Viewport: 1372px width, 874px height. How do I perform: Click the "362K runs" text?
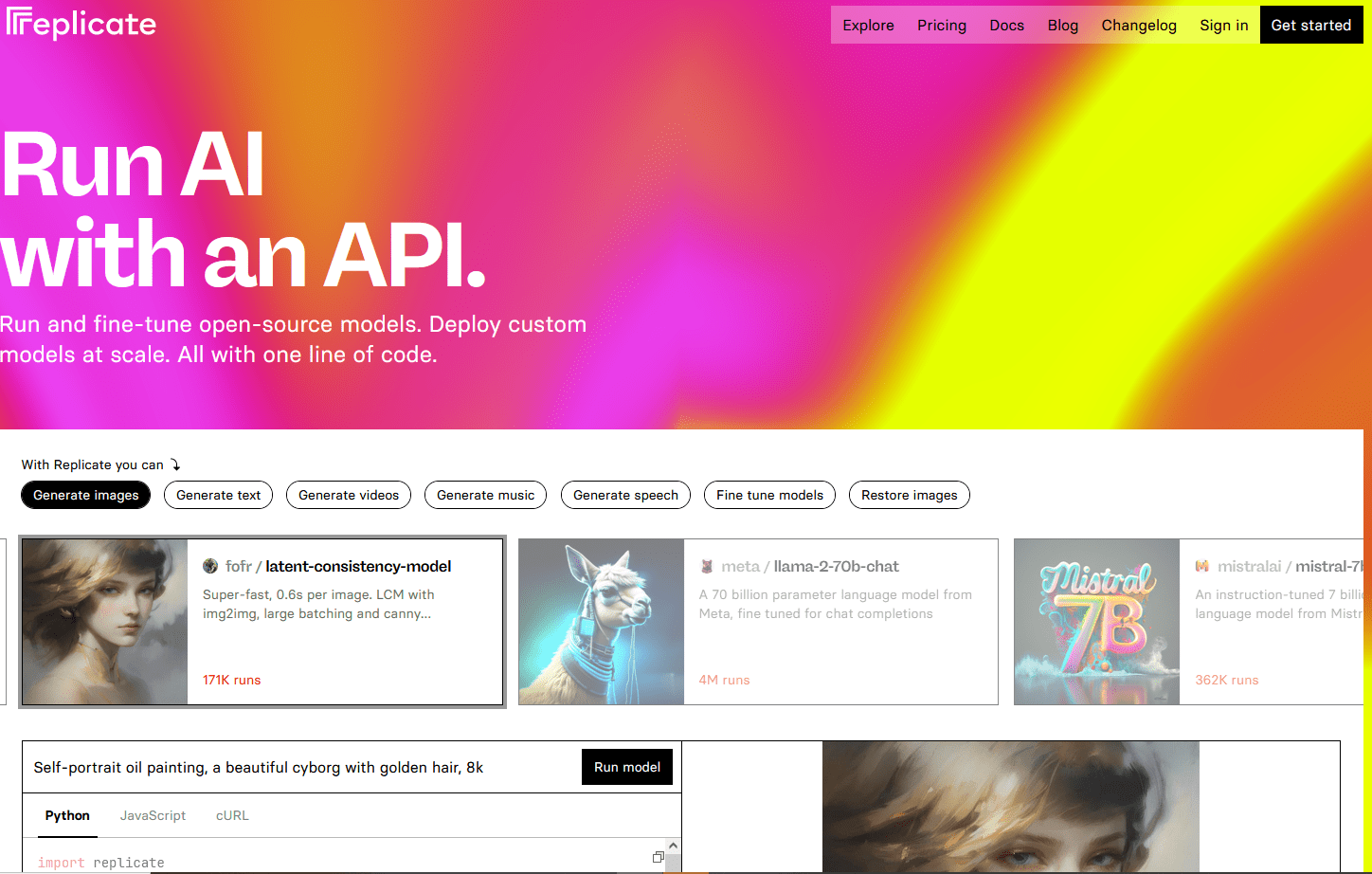1227,680
